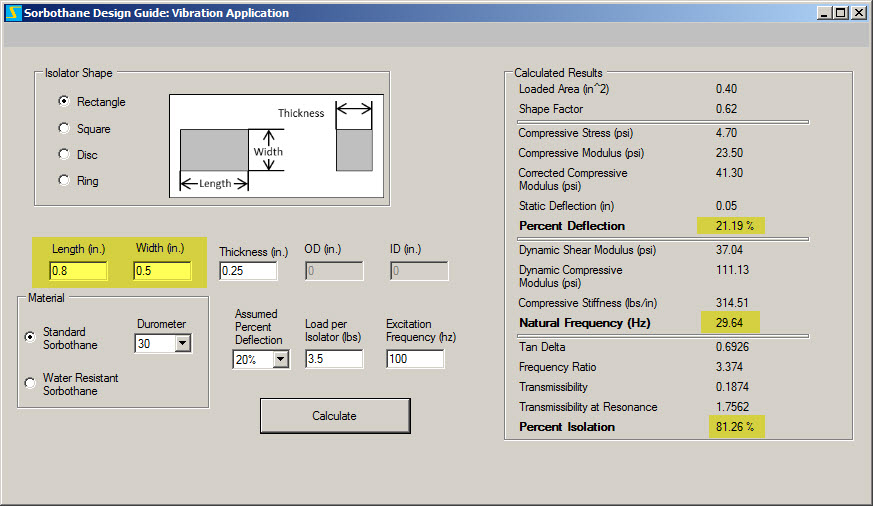Image resolution: width=873 pixels, height=506 pixels.
Task: Click the Percent Deflection label
Action: 572,226
